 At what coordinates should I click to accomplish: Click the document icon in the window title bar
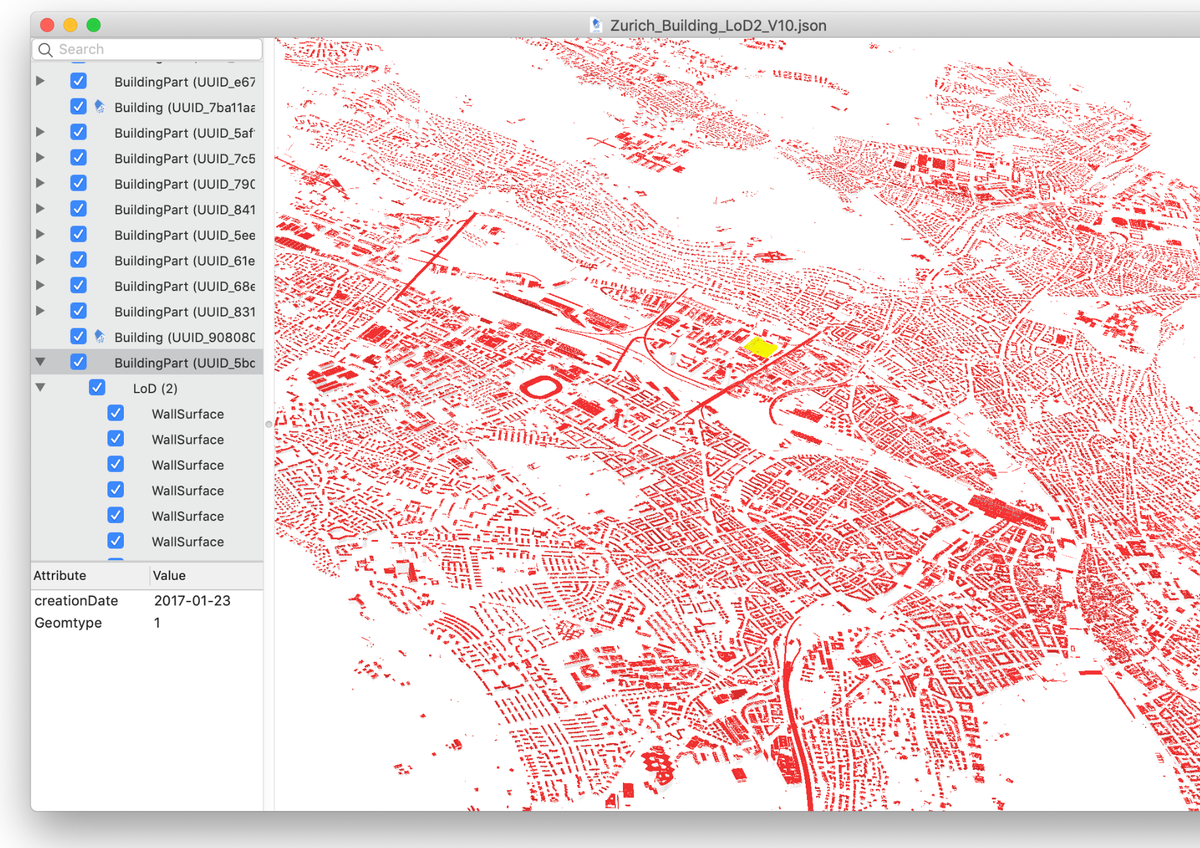(597, 25)
